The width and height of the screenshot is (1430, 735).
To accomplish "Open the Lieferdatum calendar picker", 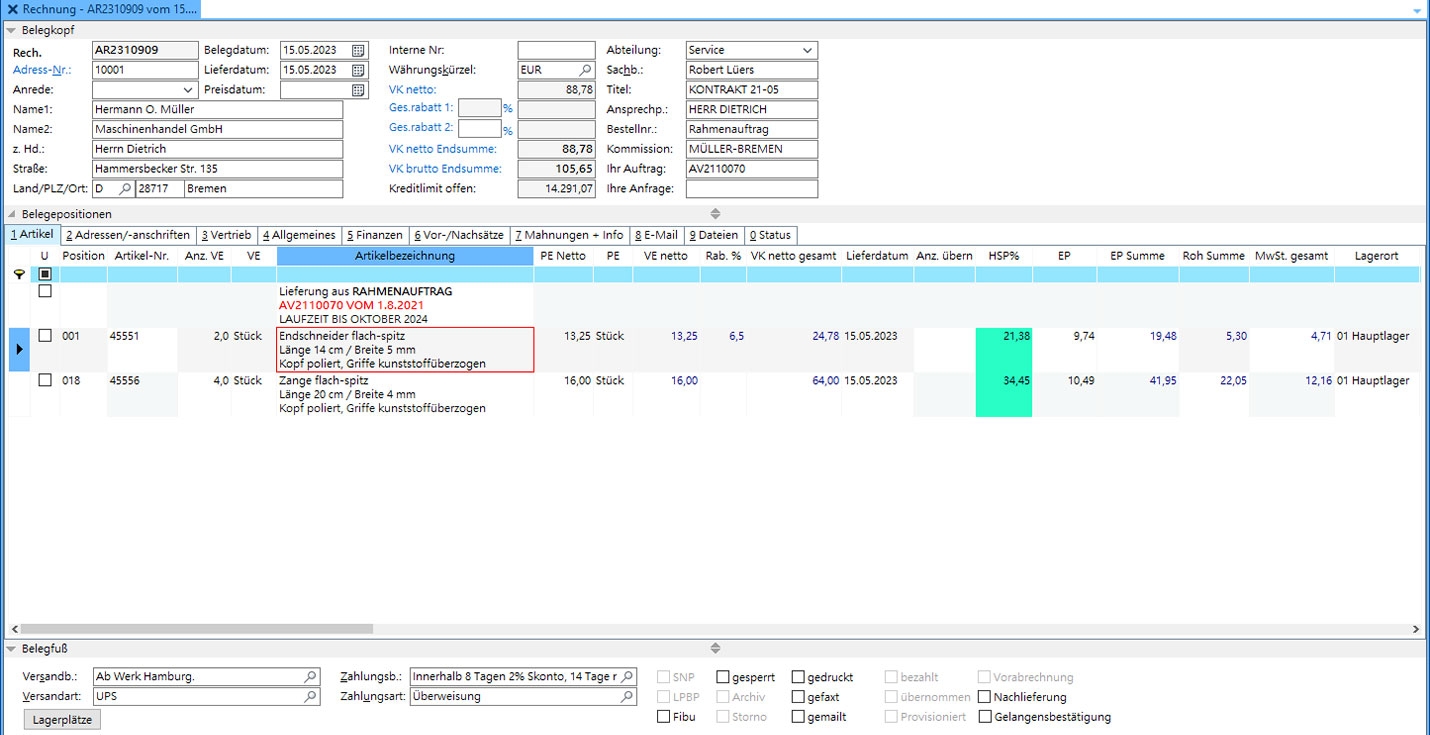I will coord(359,70).
